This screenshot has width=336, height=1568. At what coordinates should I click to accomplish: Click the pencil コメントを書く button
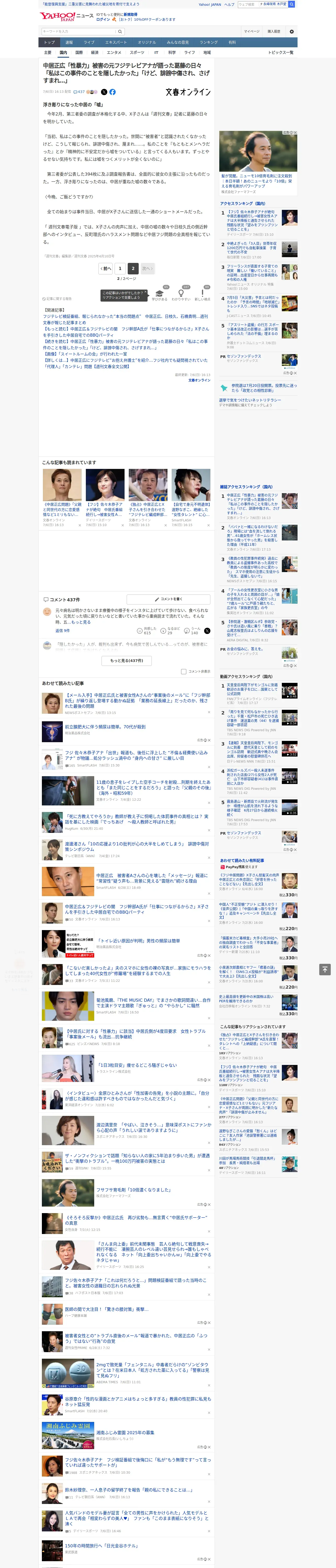(168, 599)
